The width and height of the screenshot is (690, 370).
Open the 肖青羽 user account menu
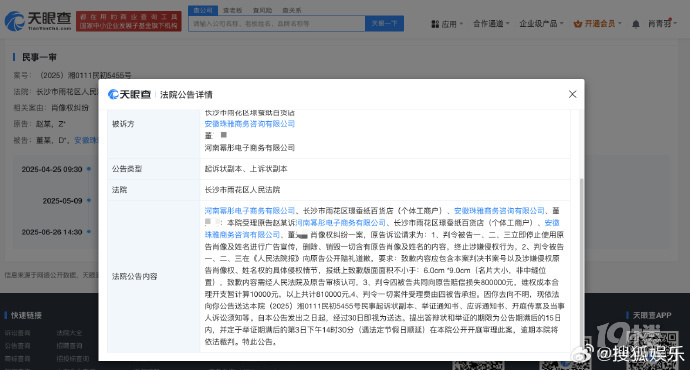click(662, 23)
